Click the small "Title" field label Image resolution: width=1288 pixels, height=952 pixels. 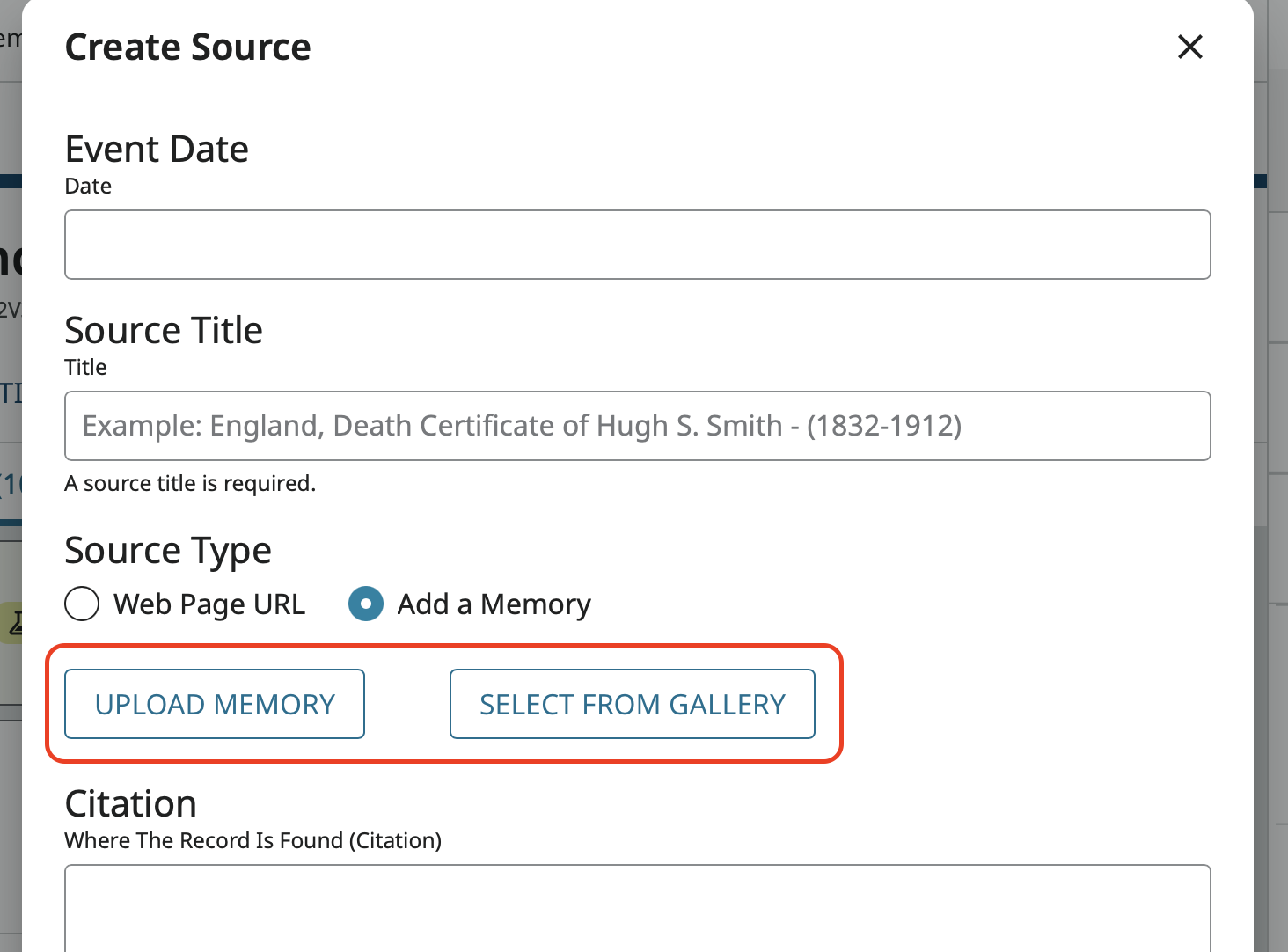[85, 368]
